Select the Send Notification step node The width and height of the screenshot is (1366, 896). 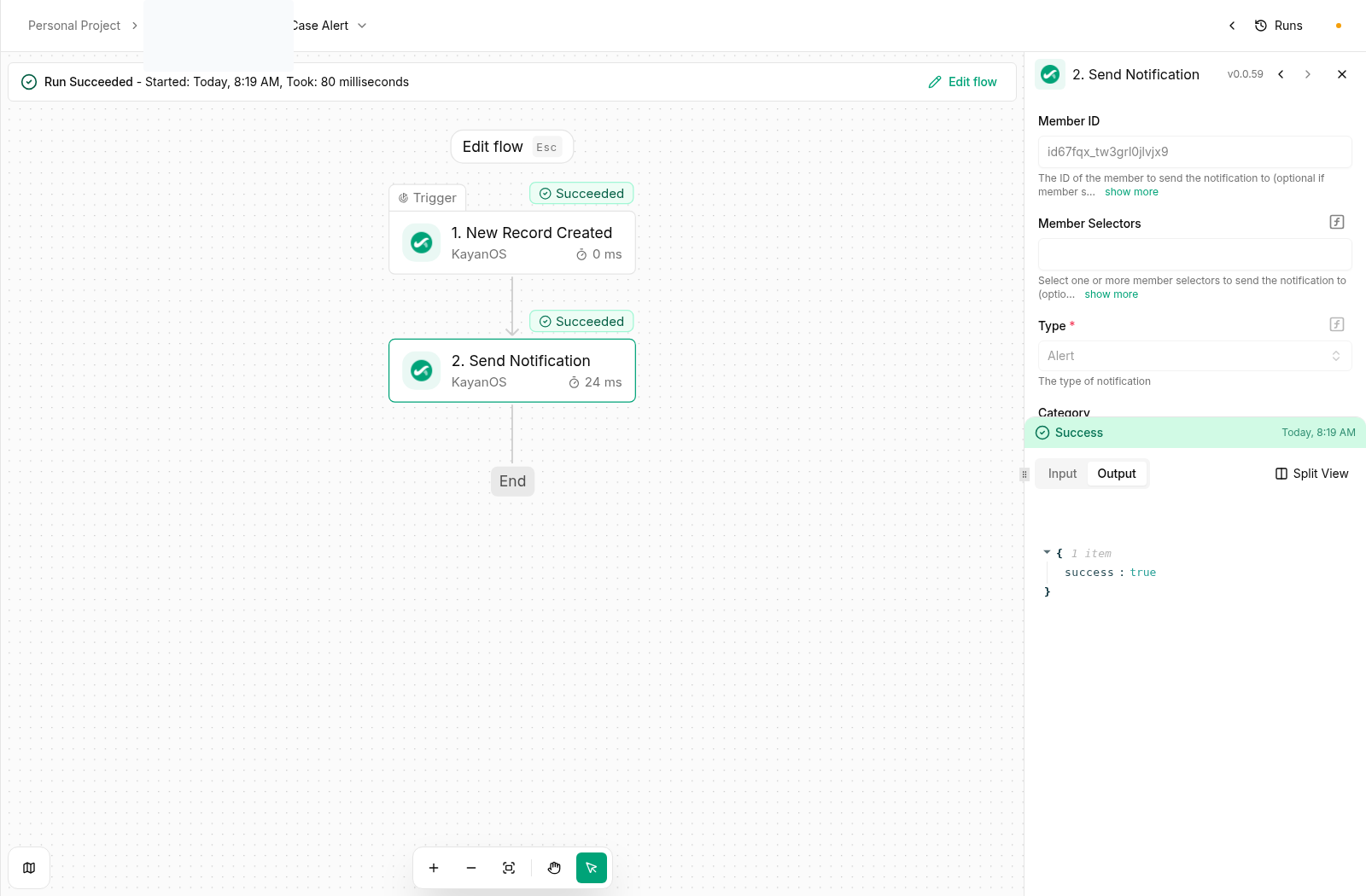(x=512, y=370)
